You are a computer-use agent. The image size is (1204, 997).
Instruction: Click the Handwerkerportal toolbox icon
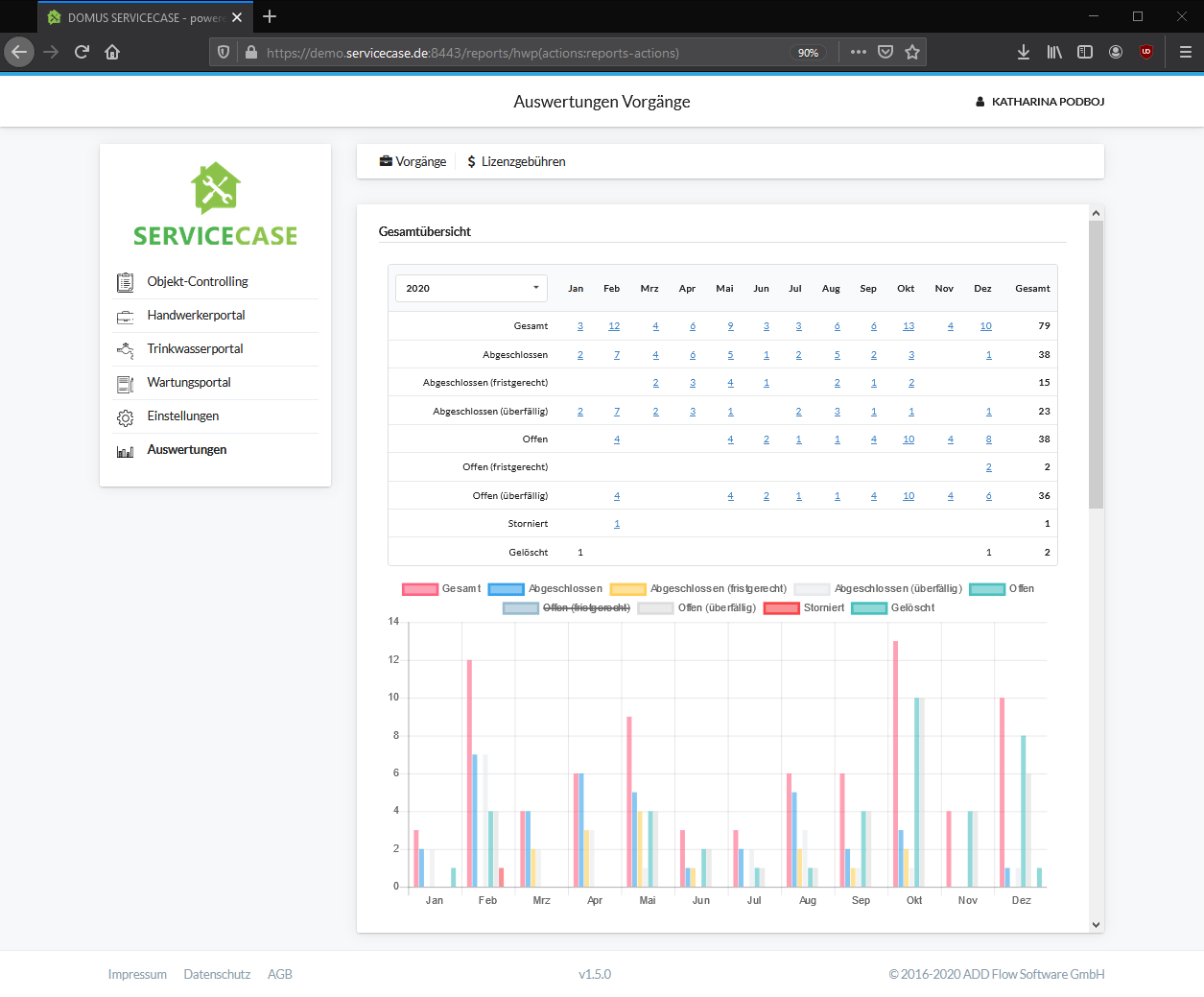tap(125, 317)
